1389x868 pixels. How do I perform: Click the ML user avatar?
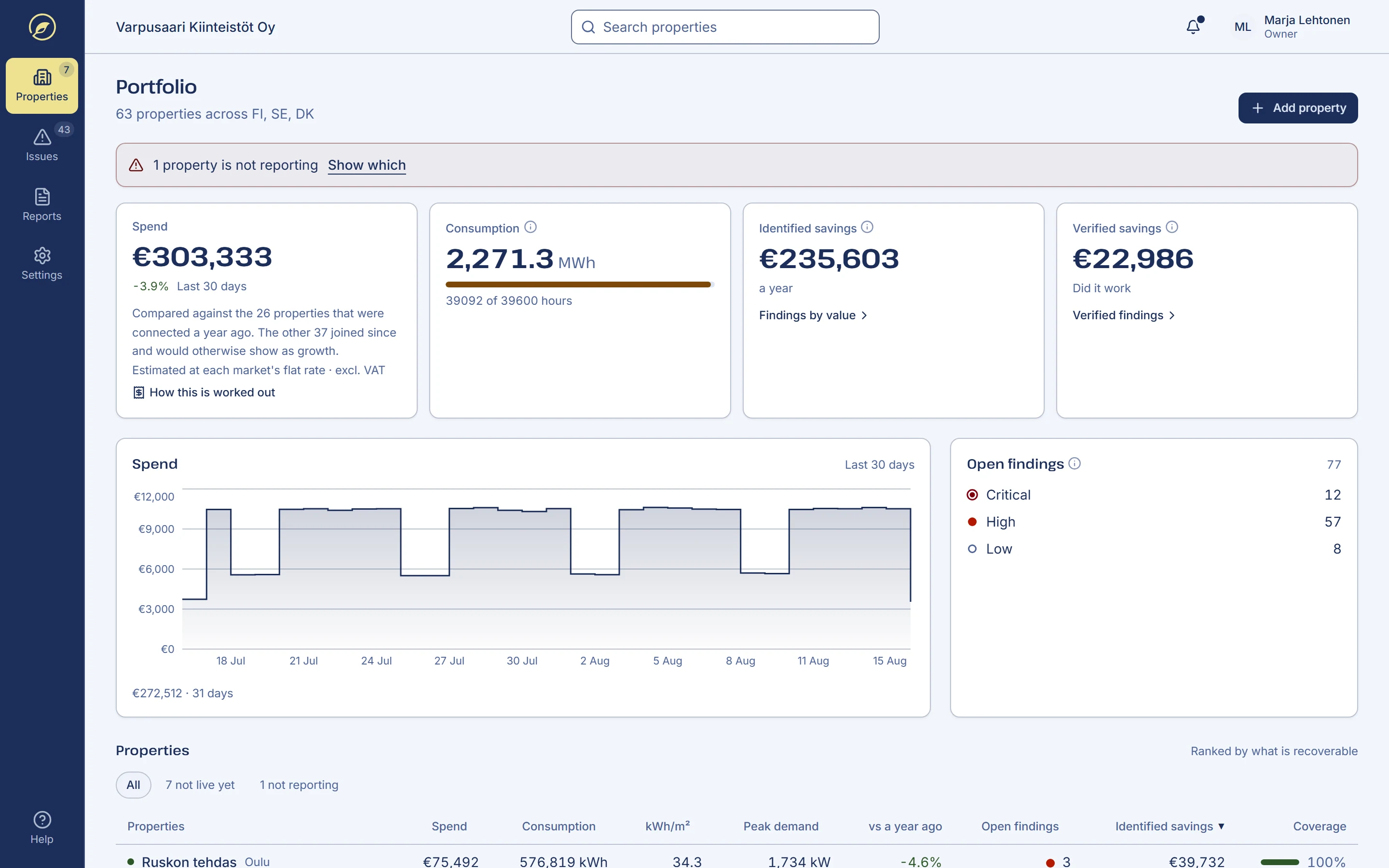coord(1243,27)
